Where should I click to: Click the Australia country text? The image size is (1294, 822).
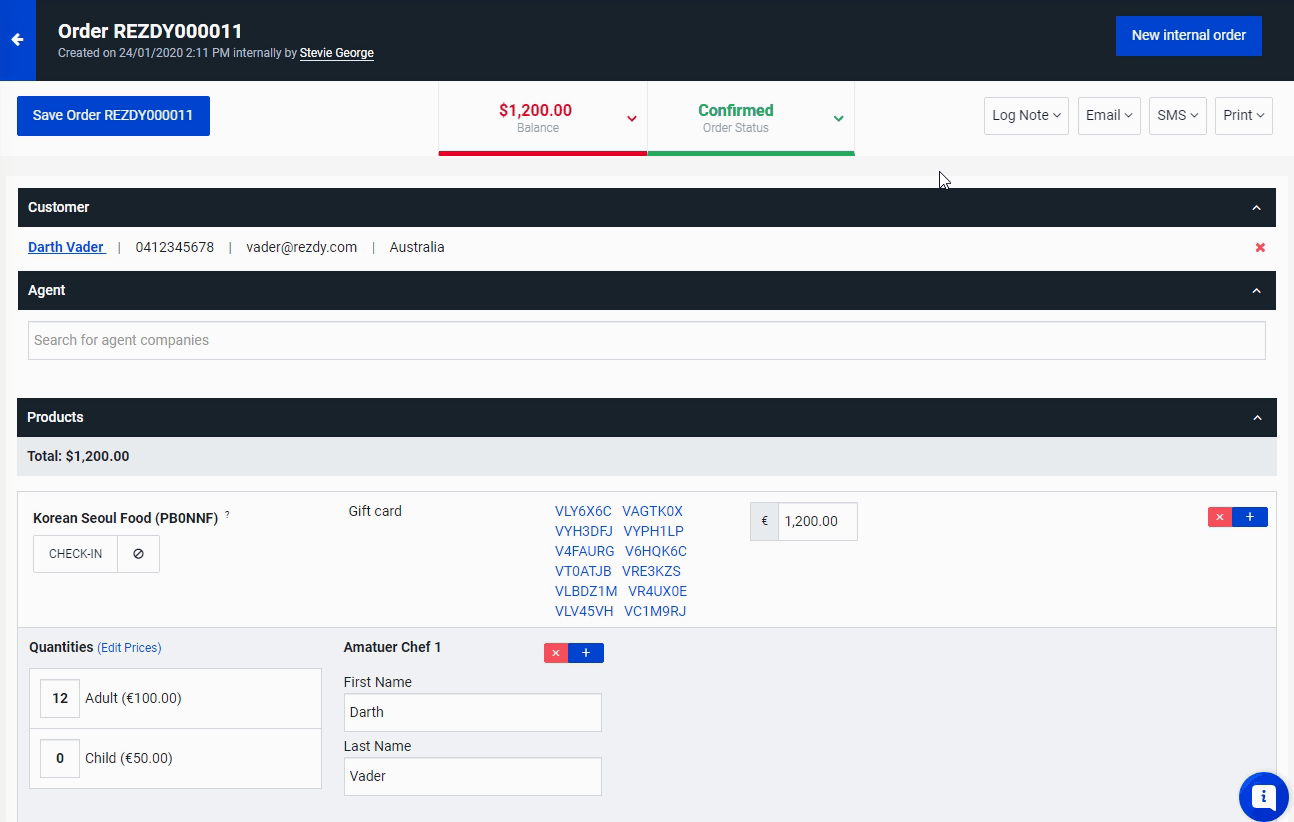click(417, 247)
